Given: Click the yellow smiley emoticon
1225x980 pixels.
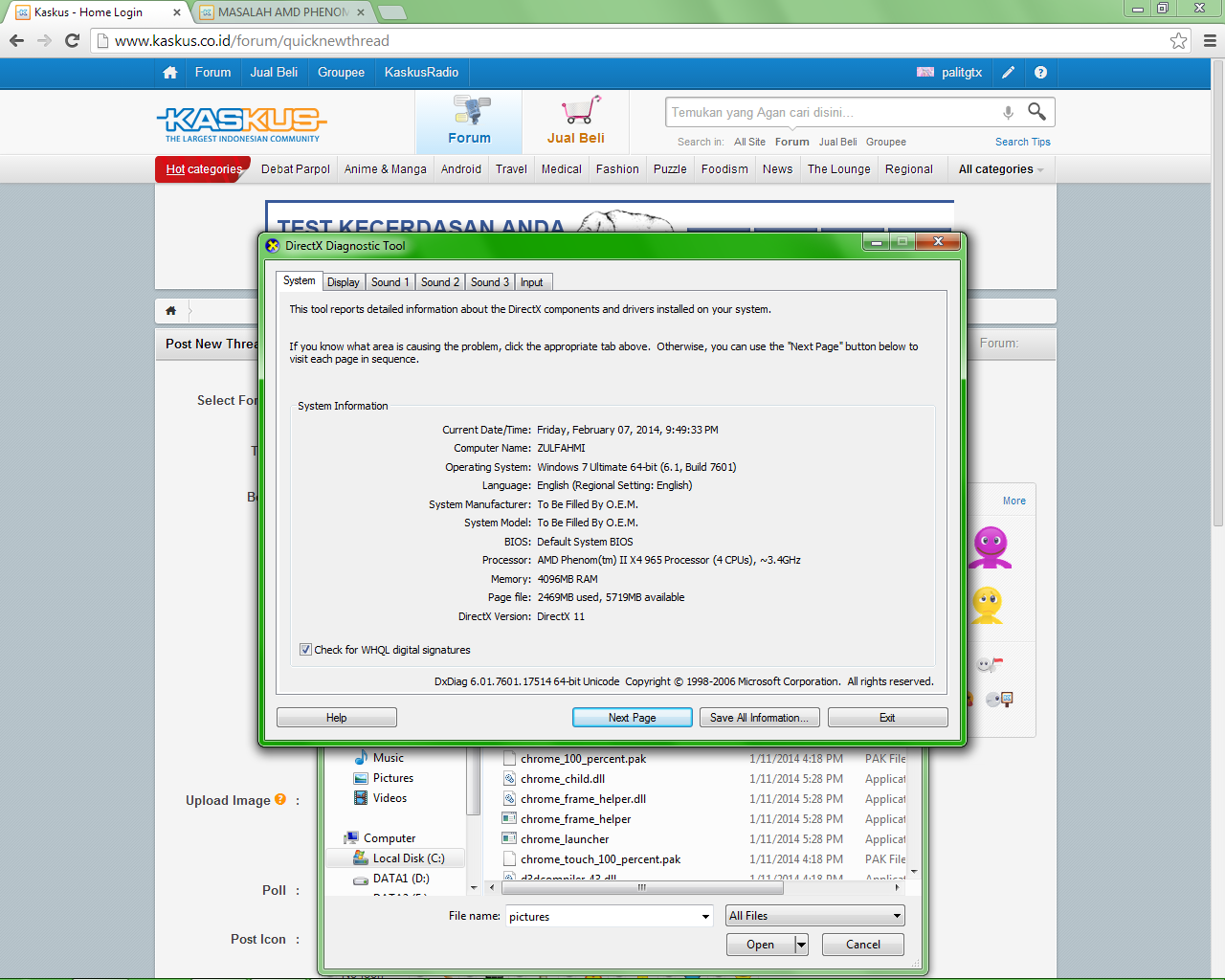Looking at the screenshot, I should (987, 605).
